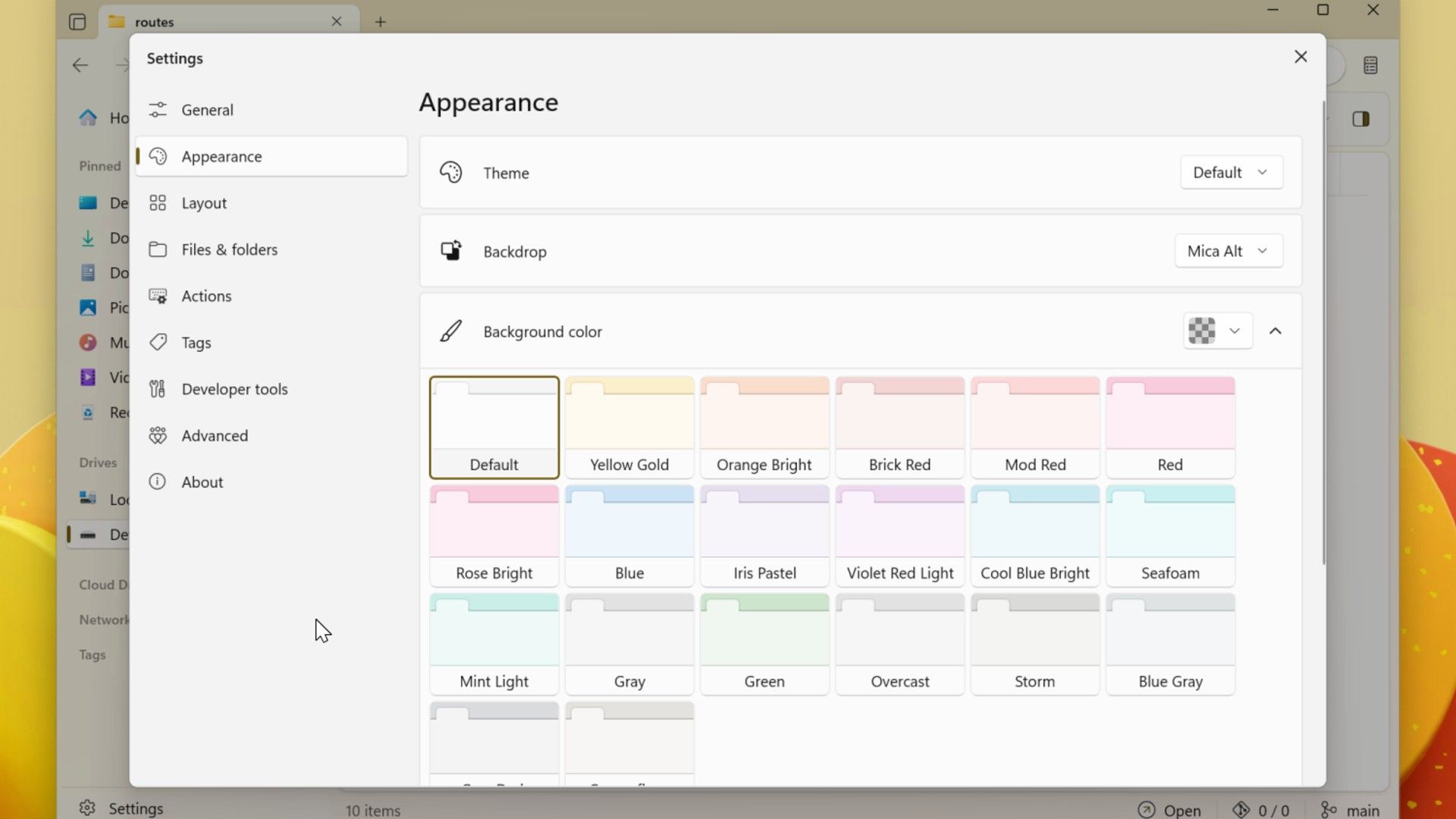The image size is (1456, 819).
Task: Pick the Green background swatch
Action: 764,645
